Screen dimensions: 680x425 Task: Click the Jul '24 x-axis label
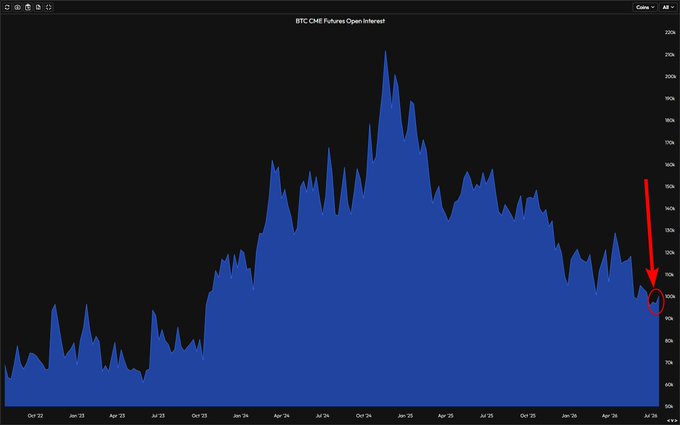[x=322, y=415]
